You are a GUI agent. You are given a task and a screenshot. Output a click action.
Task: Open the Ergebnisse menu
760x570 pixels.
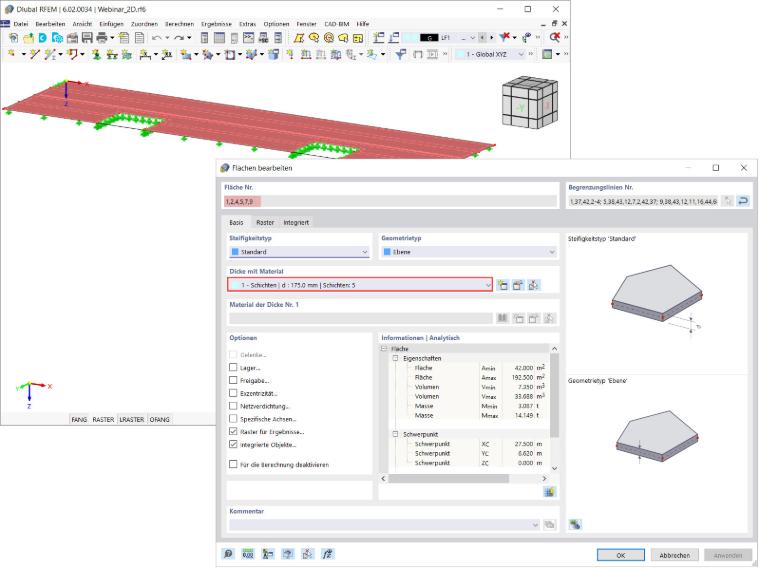(217, 24)
